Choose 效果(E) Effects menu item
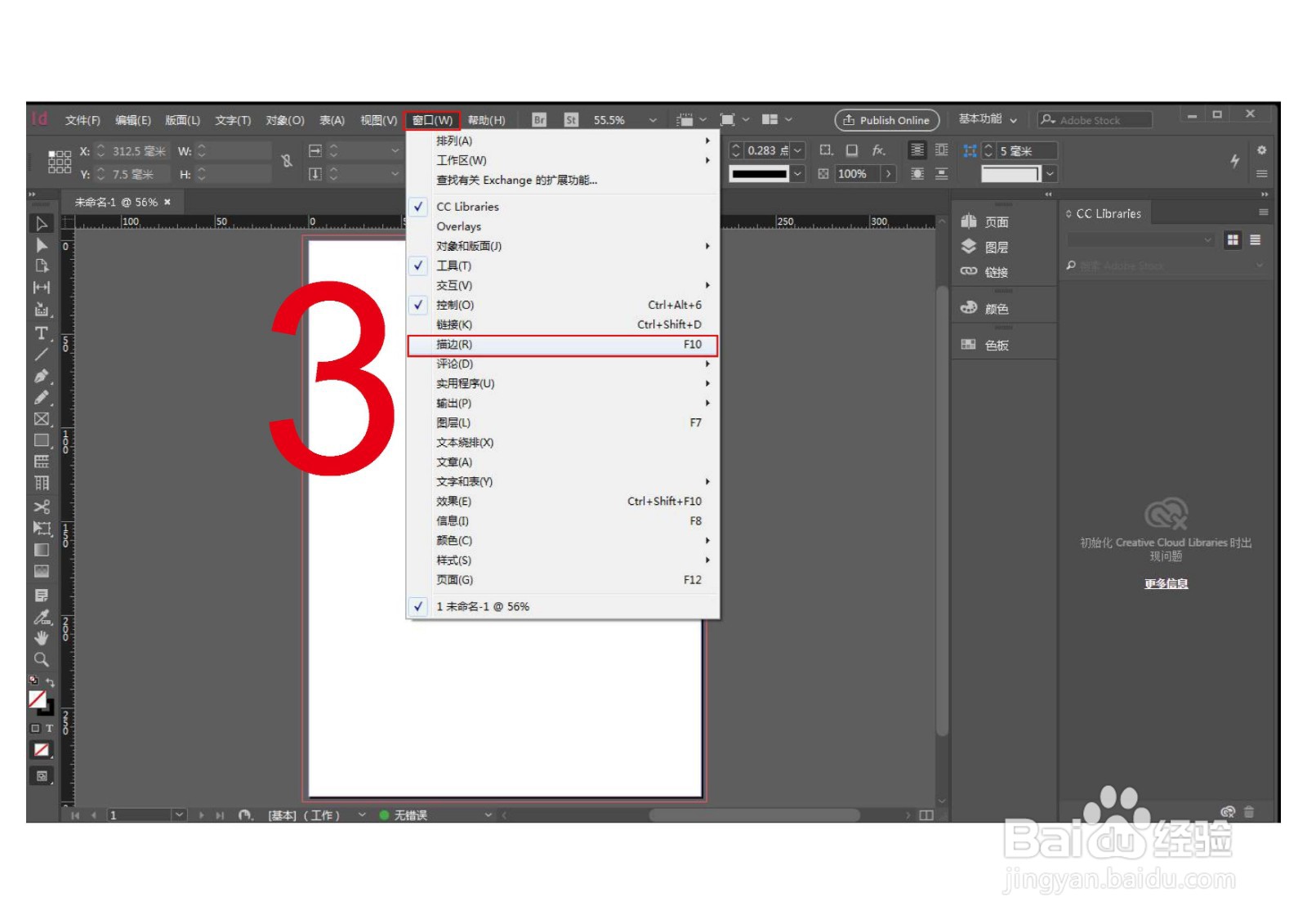This screenshot has width=1307, height=924. tap(564, 502)
